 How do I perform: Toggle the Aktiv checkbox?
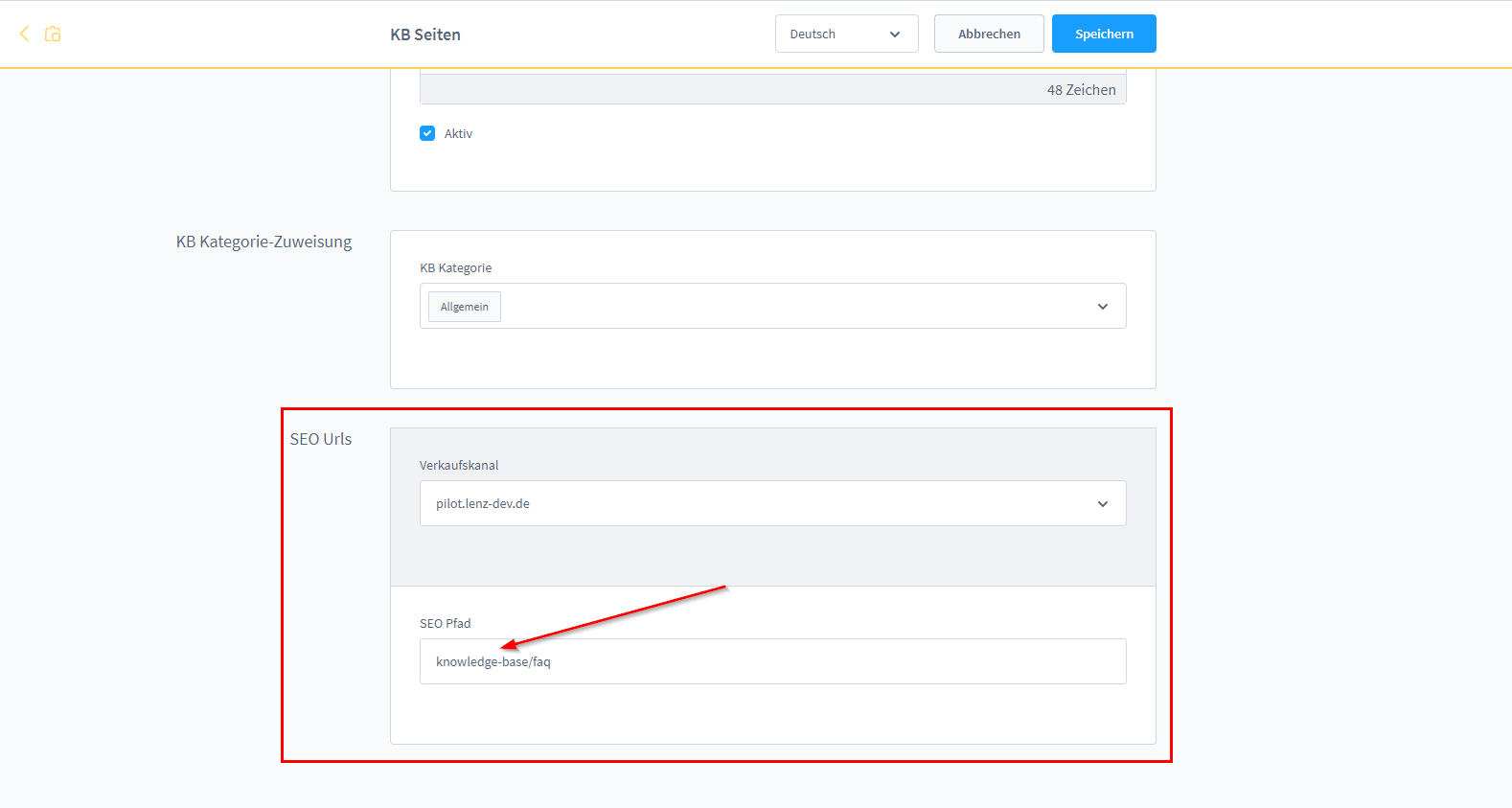coord(427,133)
